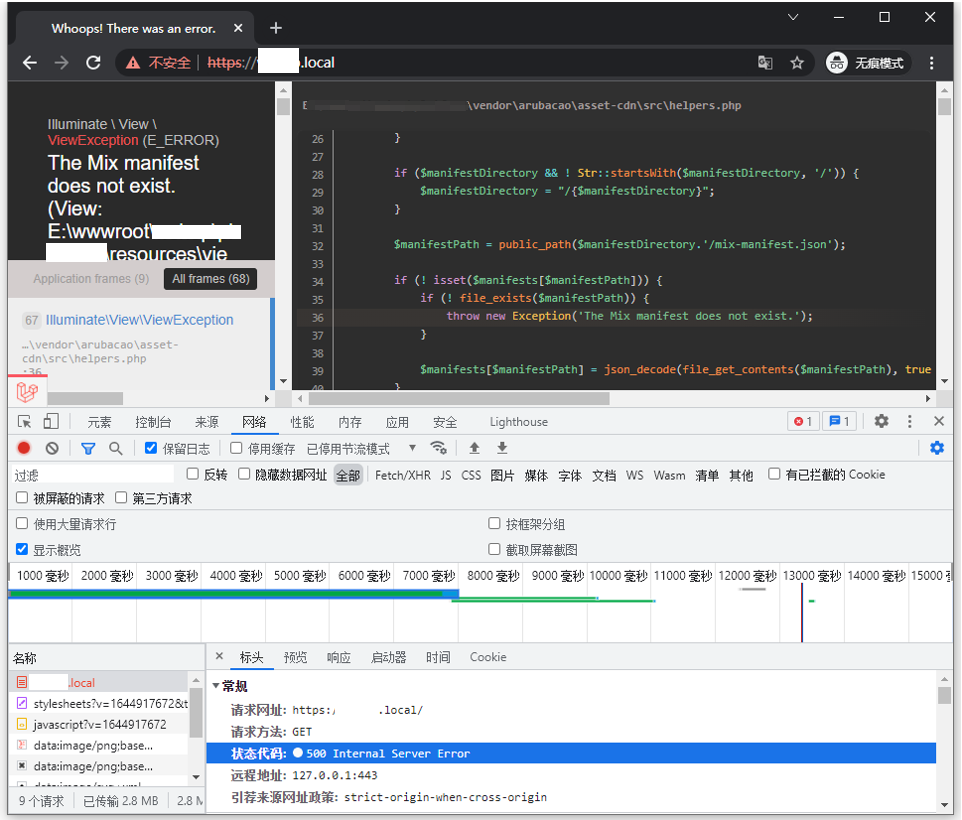
Task: Toggle device toolbar emulation icon
Action: 51,422
